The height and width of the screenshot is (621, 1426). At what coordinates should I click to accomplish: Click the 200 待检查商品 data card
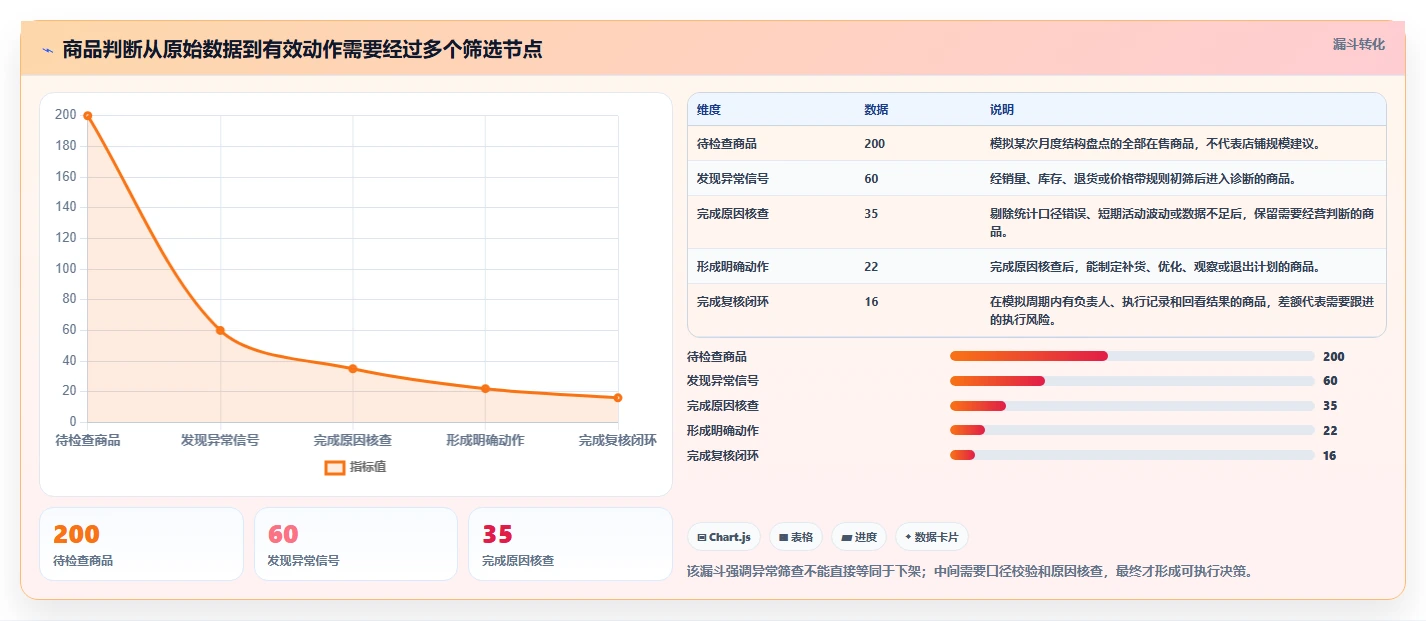(141, 544)
